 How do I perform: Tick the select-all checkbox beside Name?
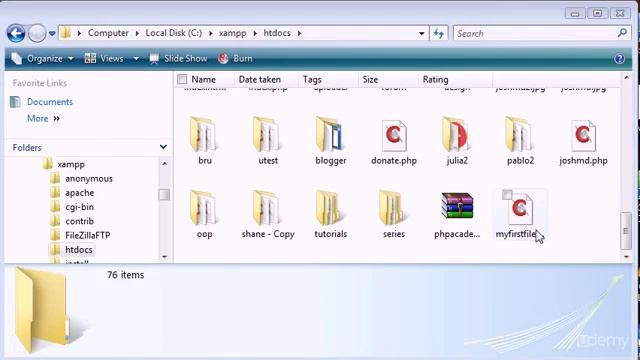(x=182, y=79)
